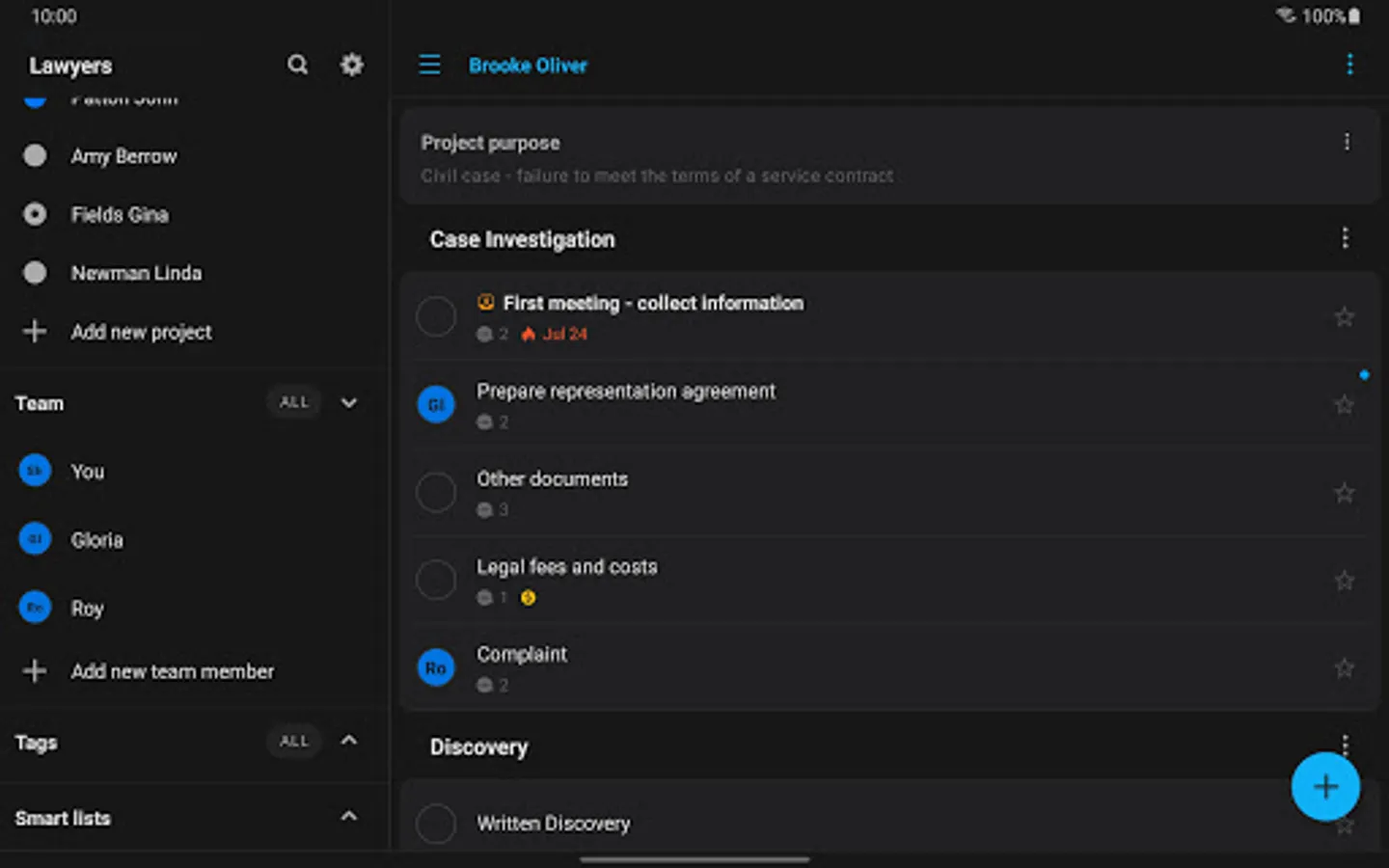The width and height of the screenshot is (1389, 868).
Task: Click Add new team member
Action: (172, 671)
